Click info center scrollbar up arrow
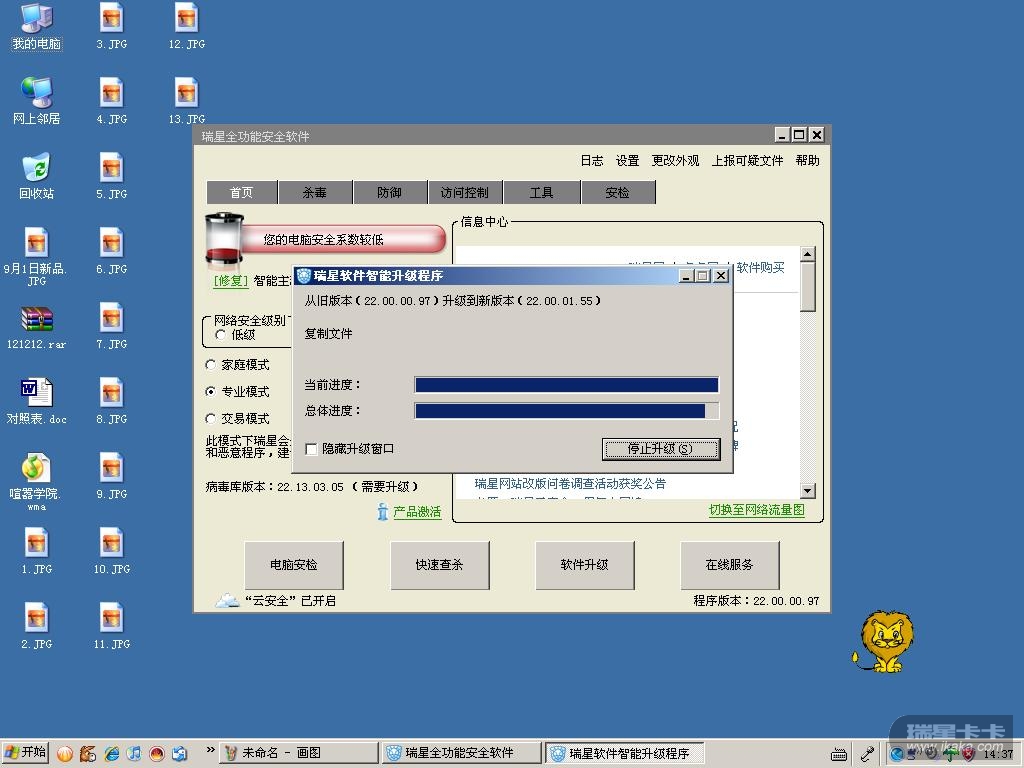This screenshot has height=768, width=1024. click(x=808, y=254)
